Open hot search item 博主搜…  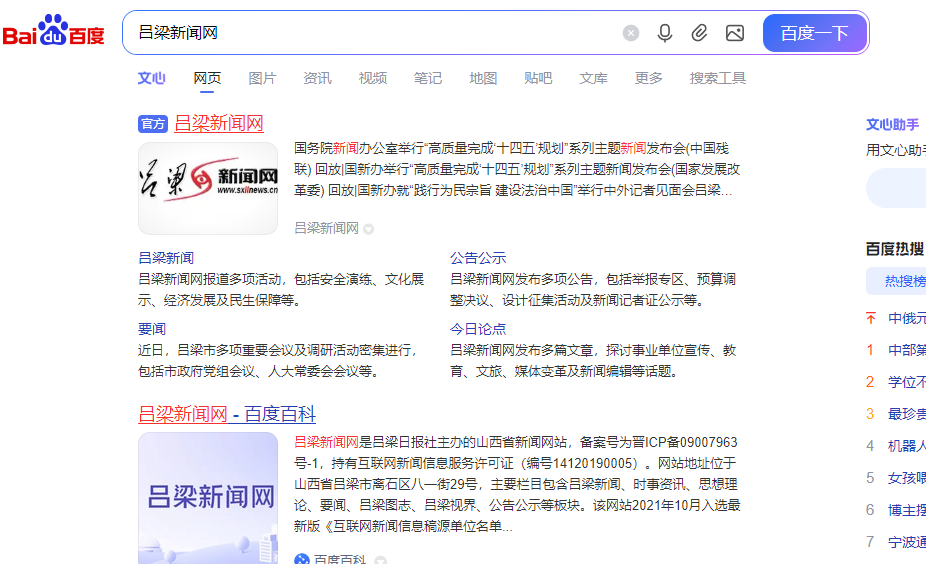tap(907, 510)
